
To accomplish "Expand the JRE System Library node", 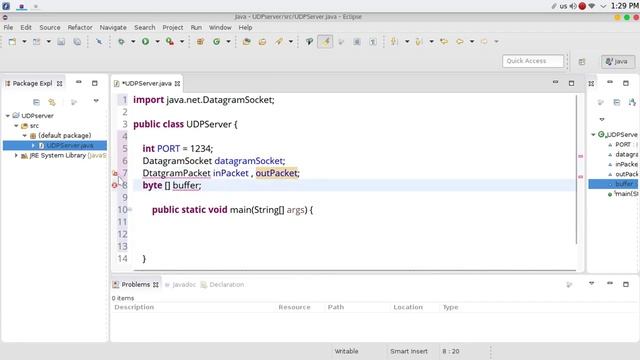I will (x=16, y=156).
